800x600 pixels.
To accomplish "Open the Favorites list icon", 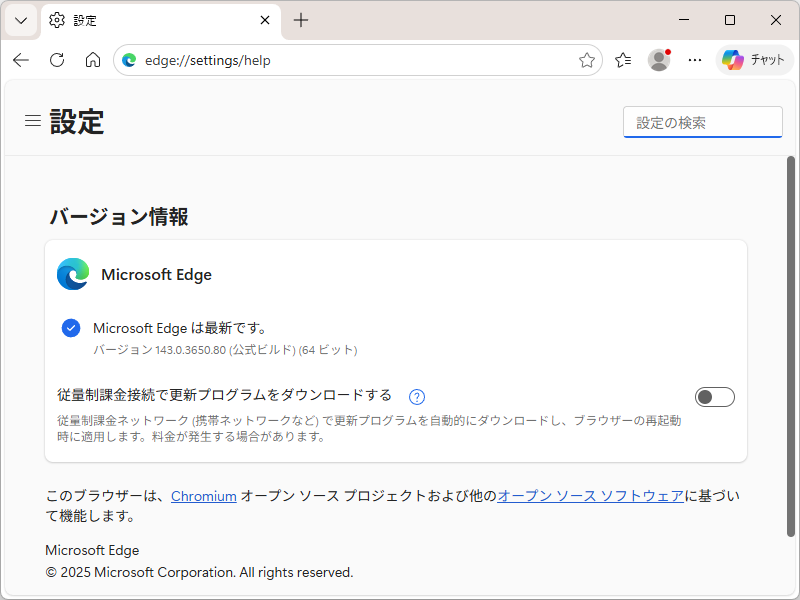I will [x=623, y=60].
